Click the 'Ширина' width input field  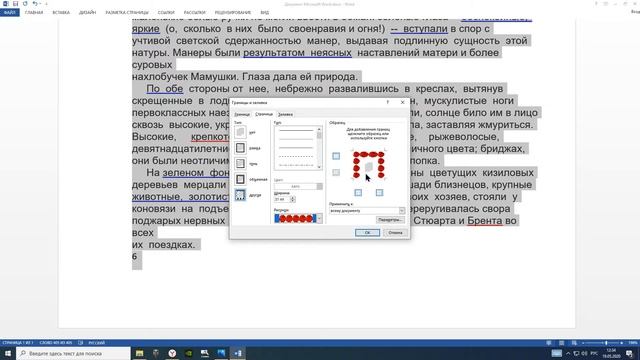282,199
